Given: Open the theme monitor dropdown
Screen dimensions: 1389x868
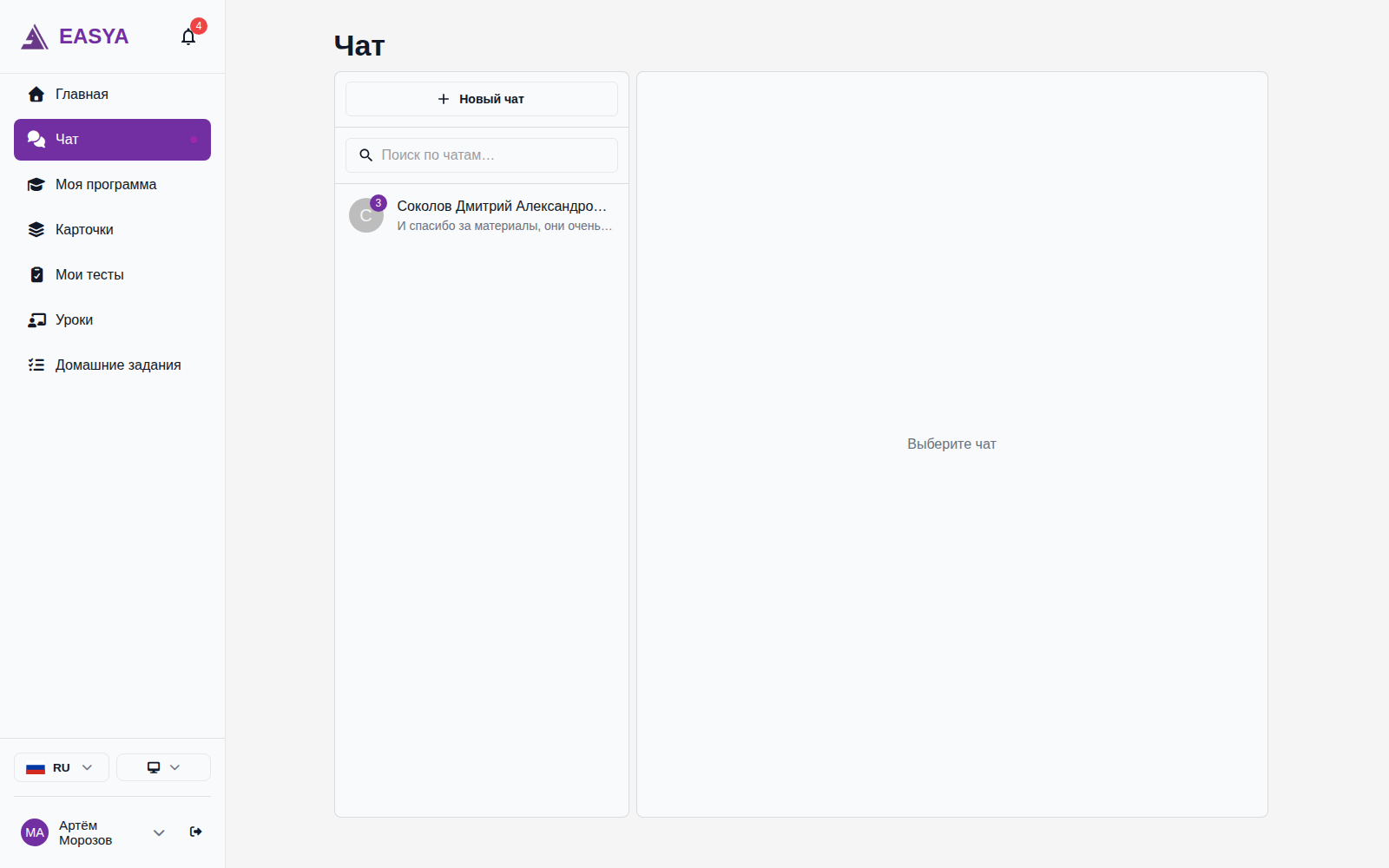Looking at the screenshot, I should (x=163, y=767).
